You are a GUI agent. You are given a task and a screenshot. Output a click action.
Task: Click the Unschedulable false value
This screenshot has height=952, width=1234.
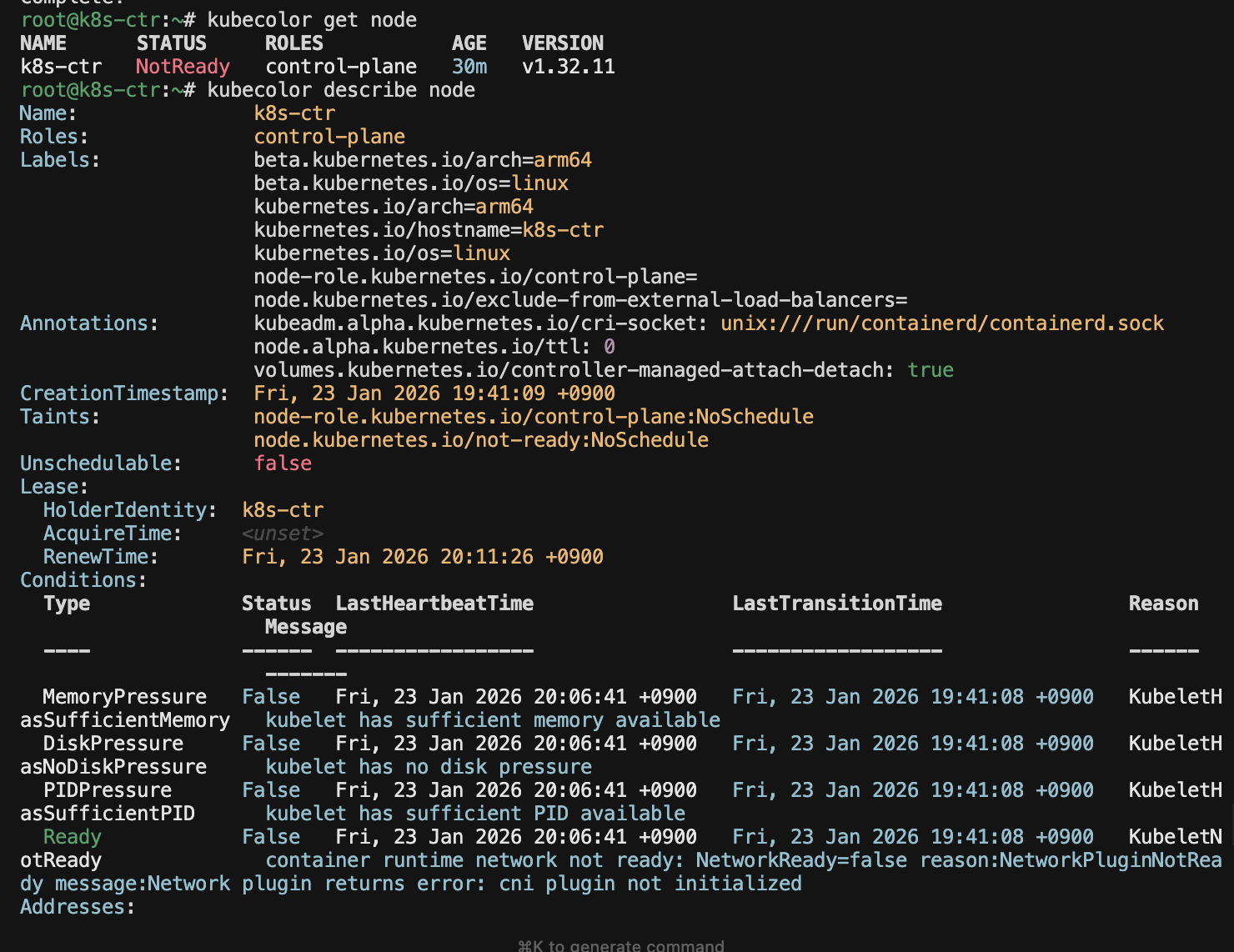283,463
